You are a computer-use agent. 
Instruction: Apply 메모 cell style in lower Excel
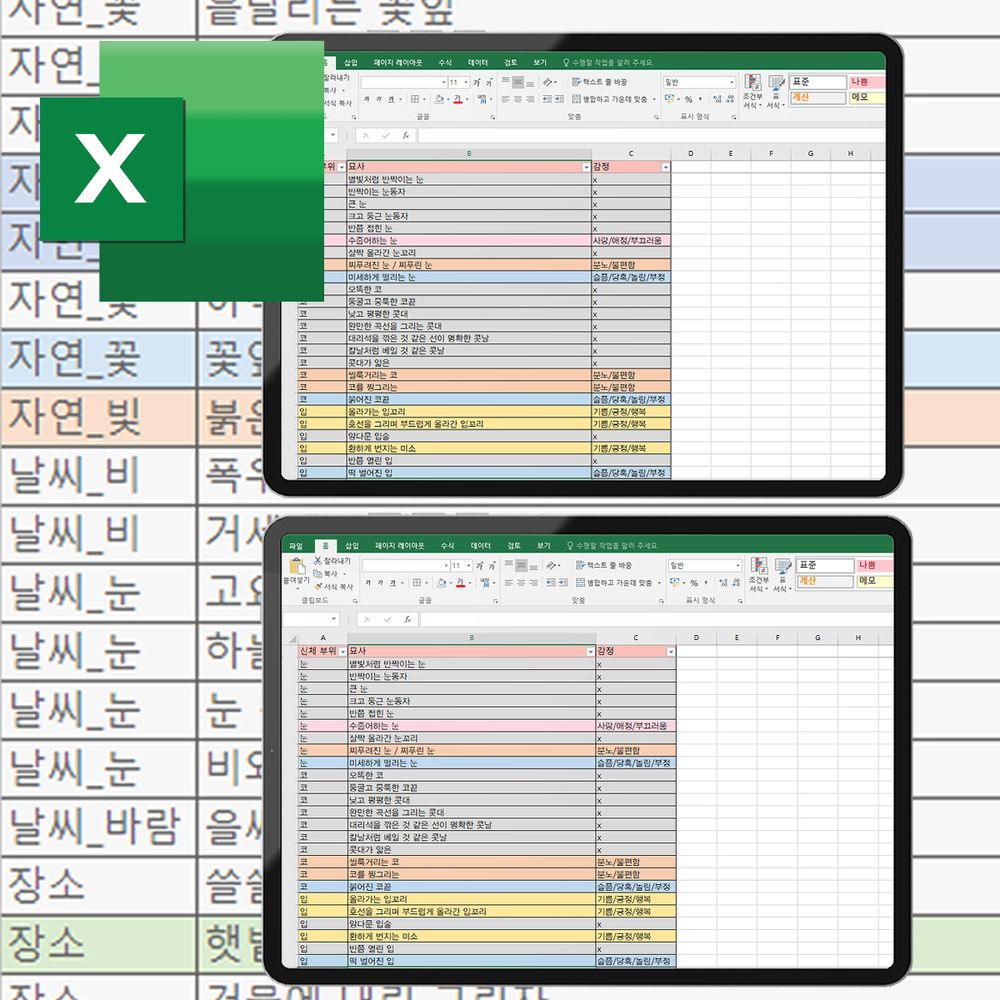tap(875, 581)
